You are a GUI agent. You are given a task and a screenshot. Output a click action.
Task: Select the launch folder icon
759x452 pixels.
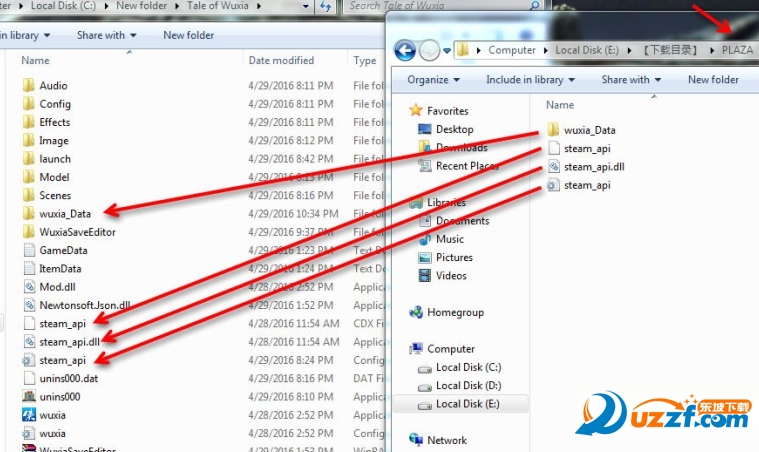click(x=29, y=159)
